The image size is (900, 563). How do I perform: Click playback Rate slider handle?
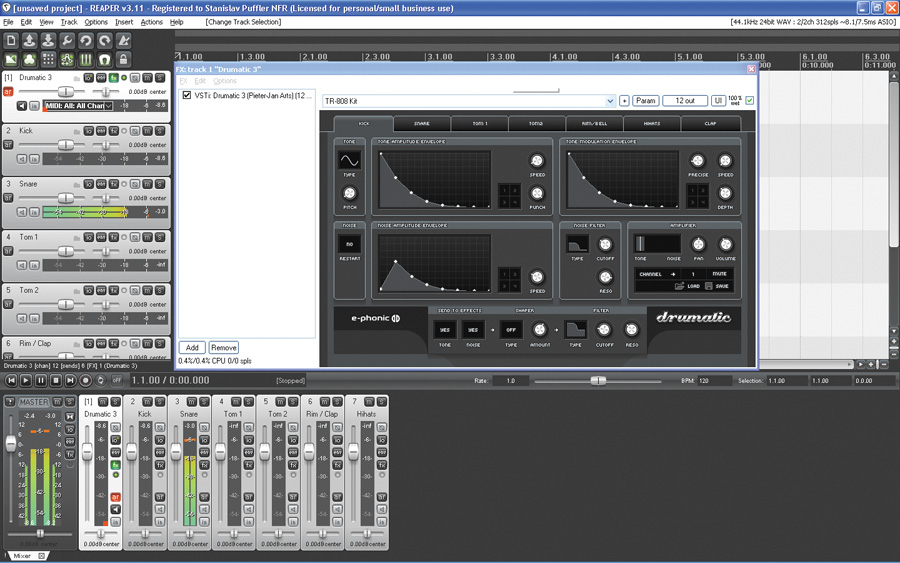(x=598, y=380)
